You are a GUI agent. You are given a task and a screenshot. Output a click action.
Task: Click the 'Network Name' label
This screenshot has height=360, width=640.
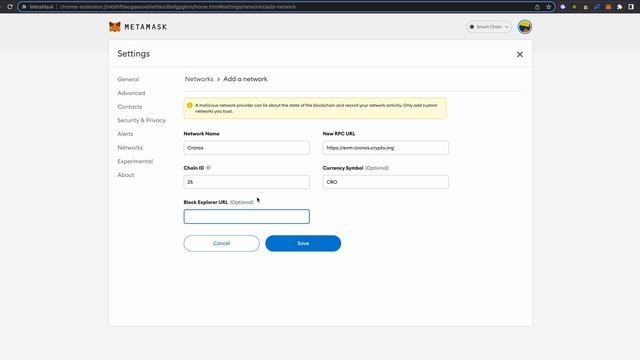202,133
